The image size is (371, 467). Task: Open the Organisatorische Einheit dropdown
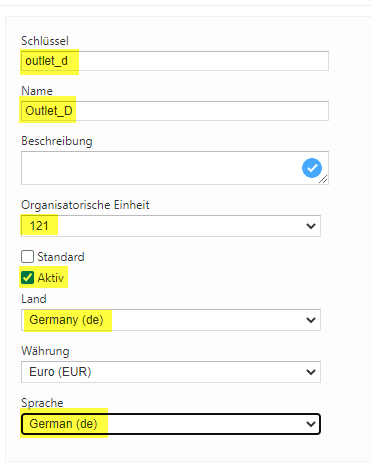tap(171, 226)
